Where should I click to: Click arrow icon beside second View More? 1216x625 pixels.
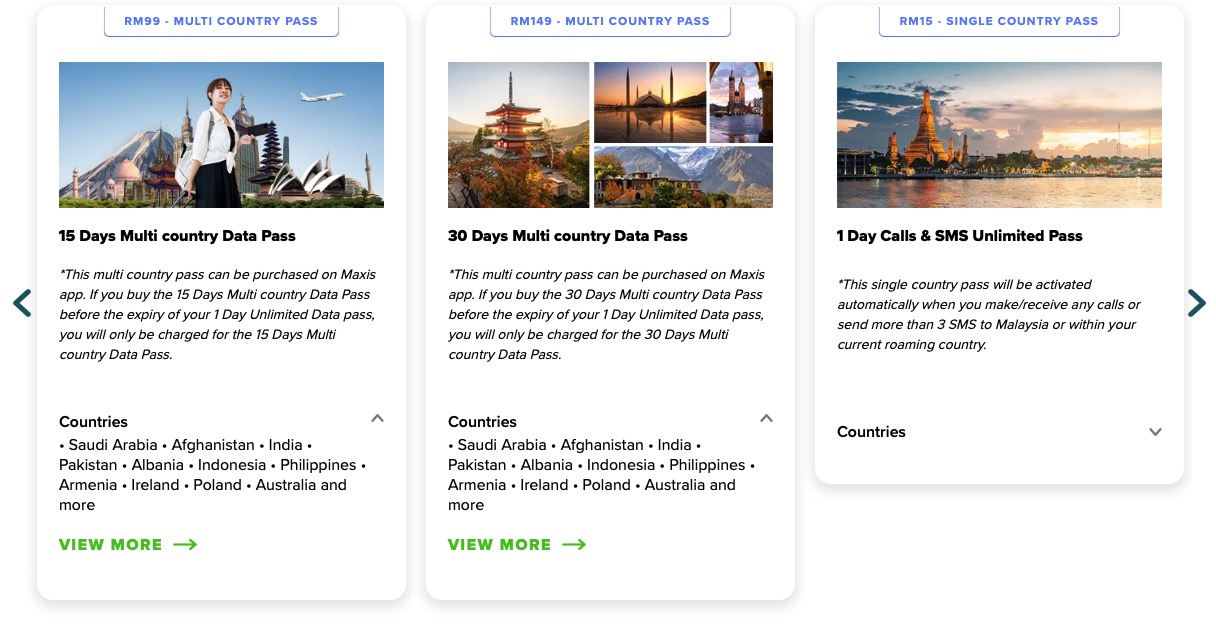coord(574,545)
